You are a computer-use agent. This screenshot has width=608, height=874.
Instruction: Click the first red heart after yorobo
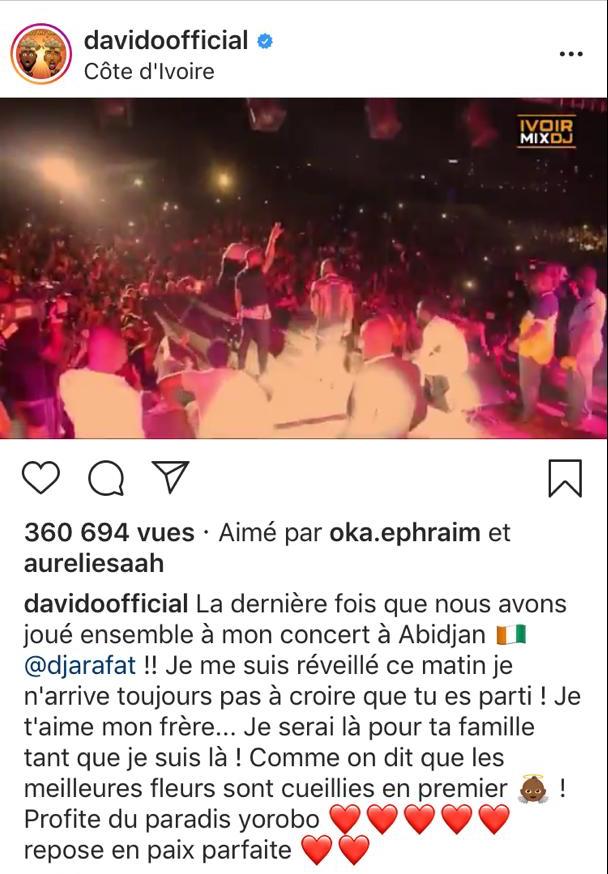346,819
